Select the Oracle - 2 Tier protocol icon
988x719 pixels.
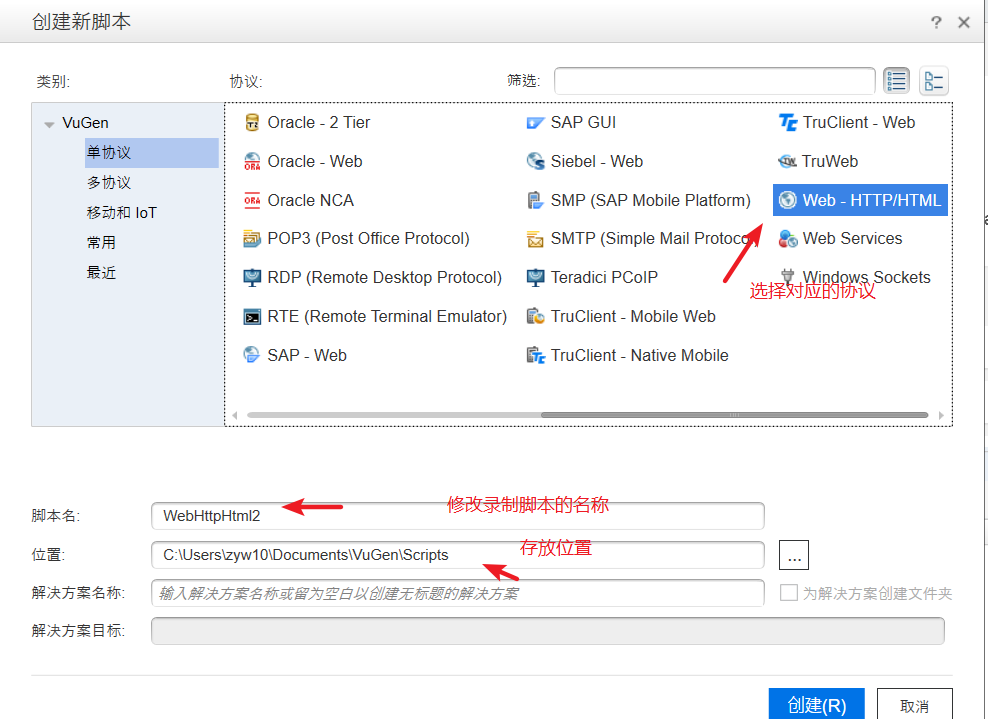(252, 122)
